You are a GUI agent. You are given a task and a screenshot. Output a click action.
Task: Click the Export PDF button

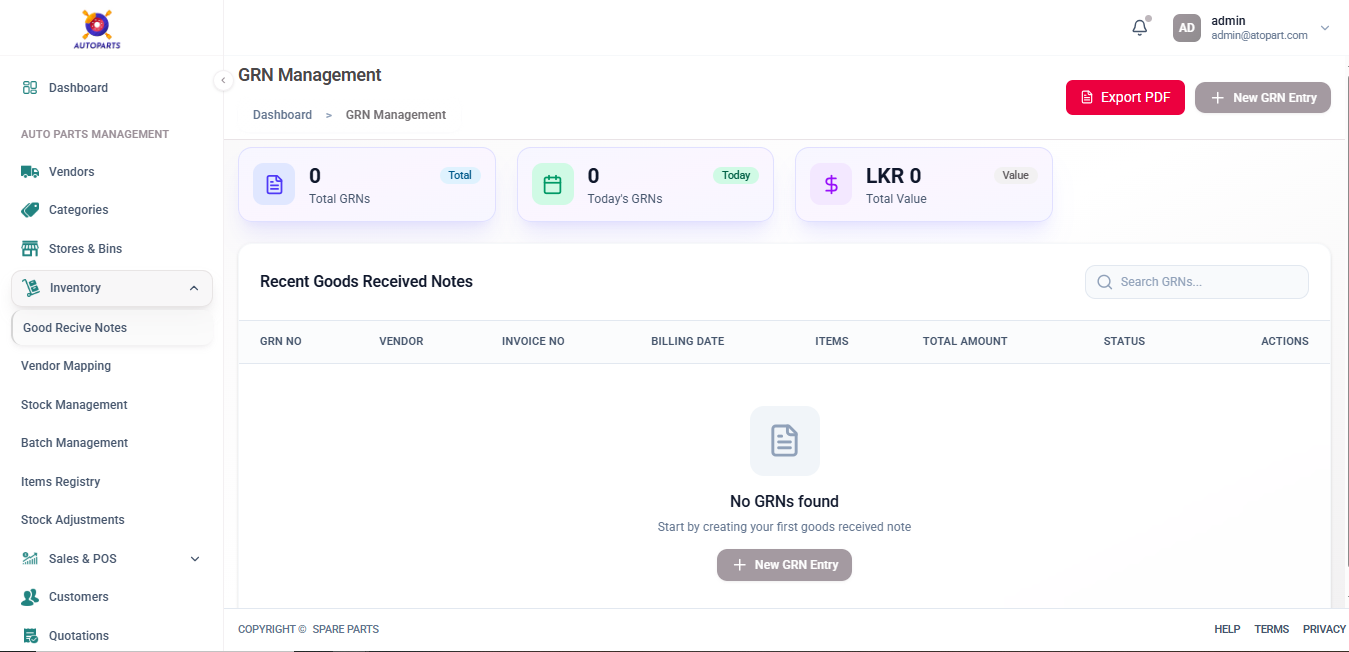(1125, 98)
